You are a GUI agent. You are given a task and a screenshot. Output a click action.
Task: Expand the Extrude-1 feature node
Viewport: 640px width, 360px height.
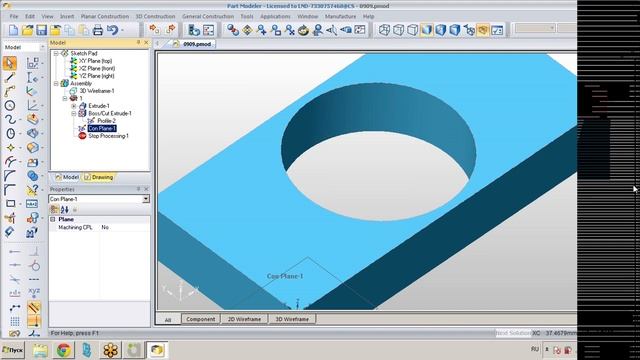74,106
